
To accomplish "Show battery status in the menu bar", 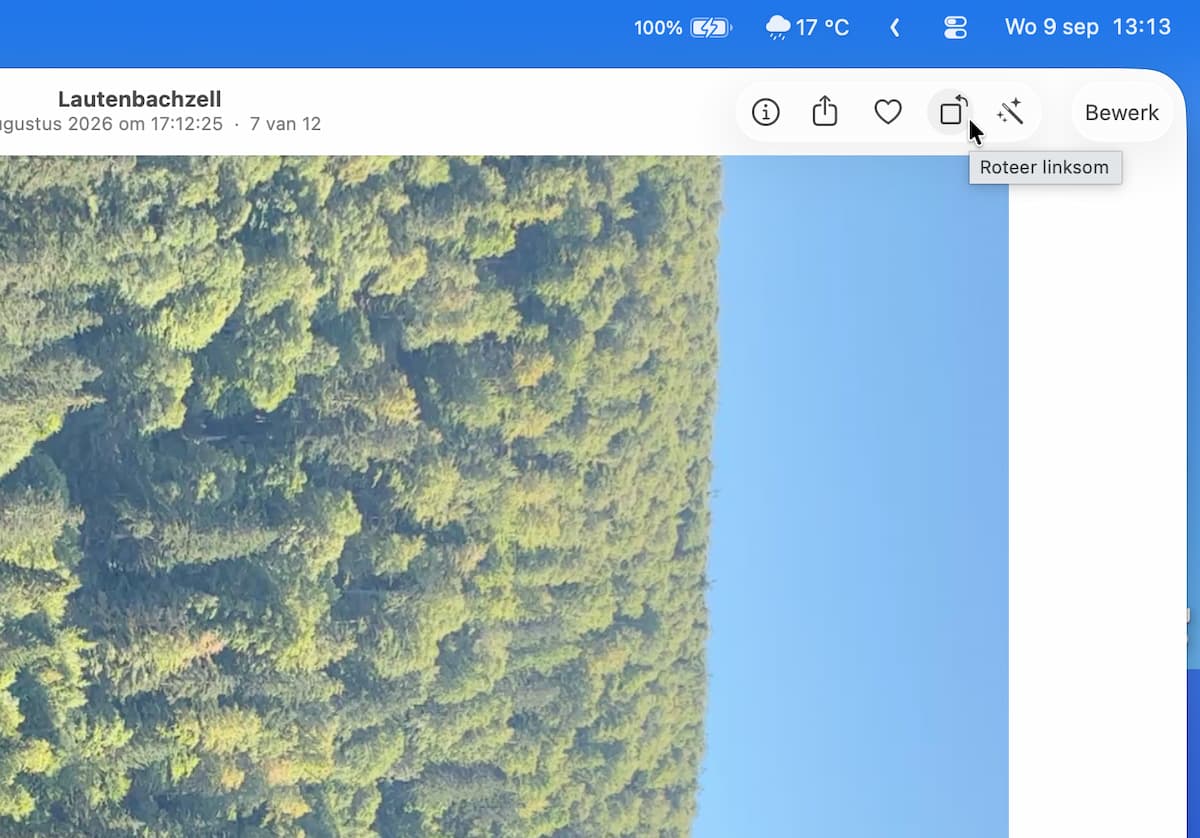I will point(682,27).
